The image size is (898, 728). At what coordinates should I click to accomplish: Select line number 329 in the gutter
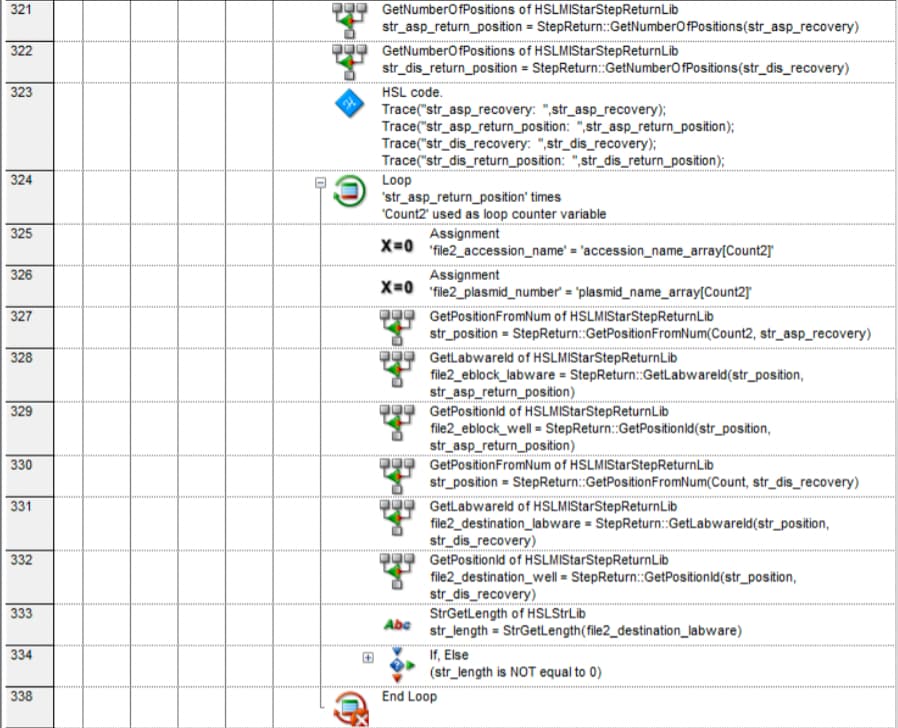click(29, 428)
